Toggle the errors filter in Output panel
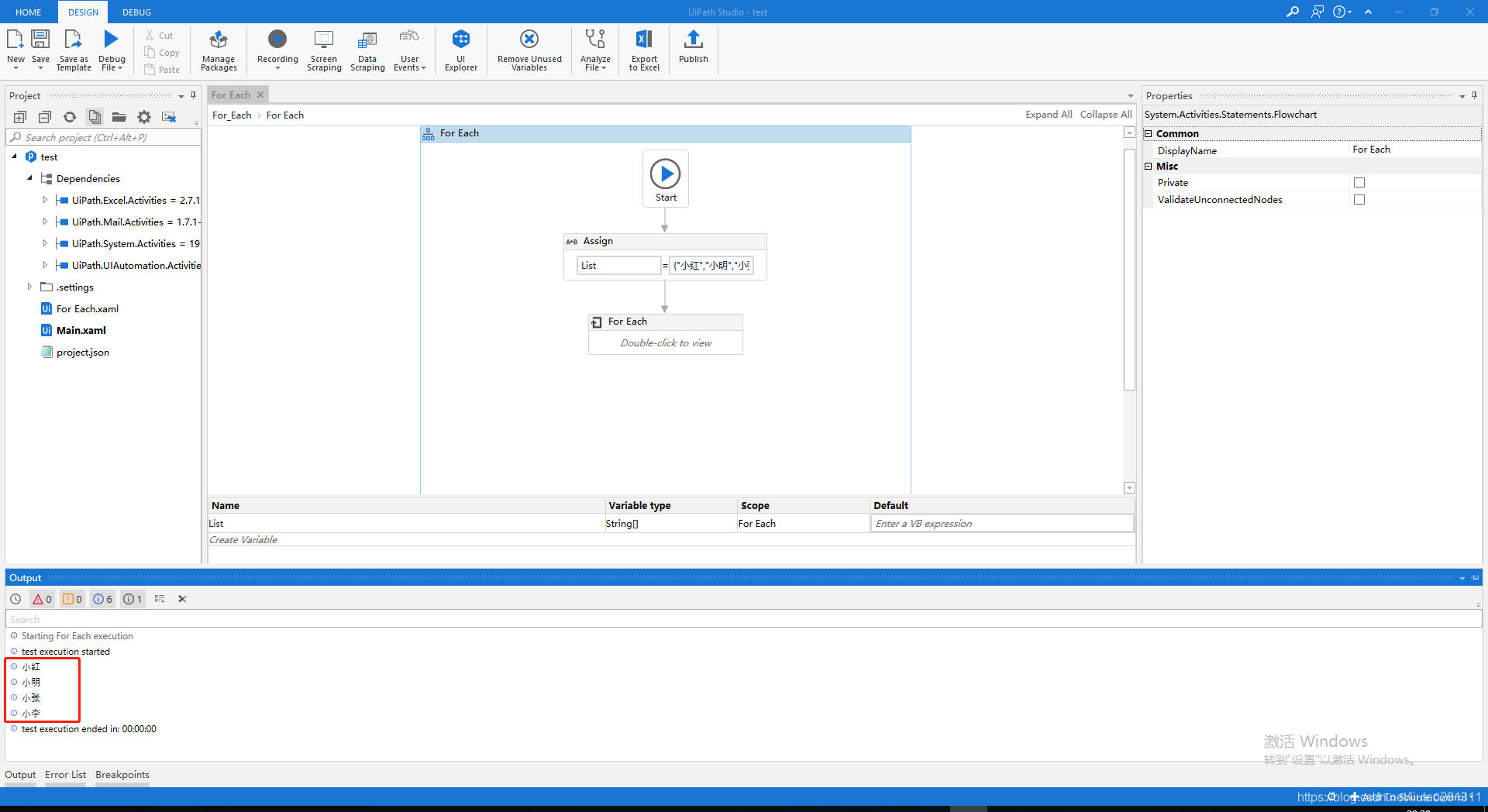This screenshot has width=1488, height=812. pos(42,598)
